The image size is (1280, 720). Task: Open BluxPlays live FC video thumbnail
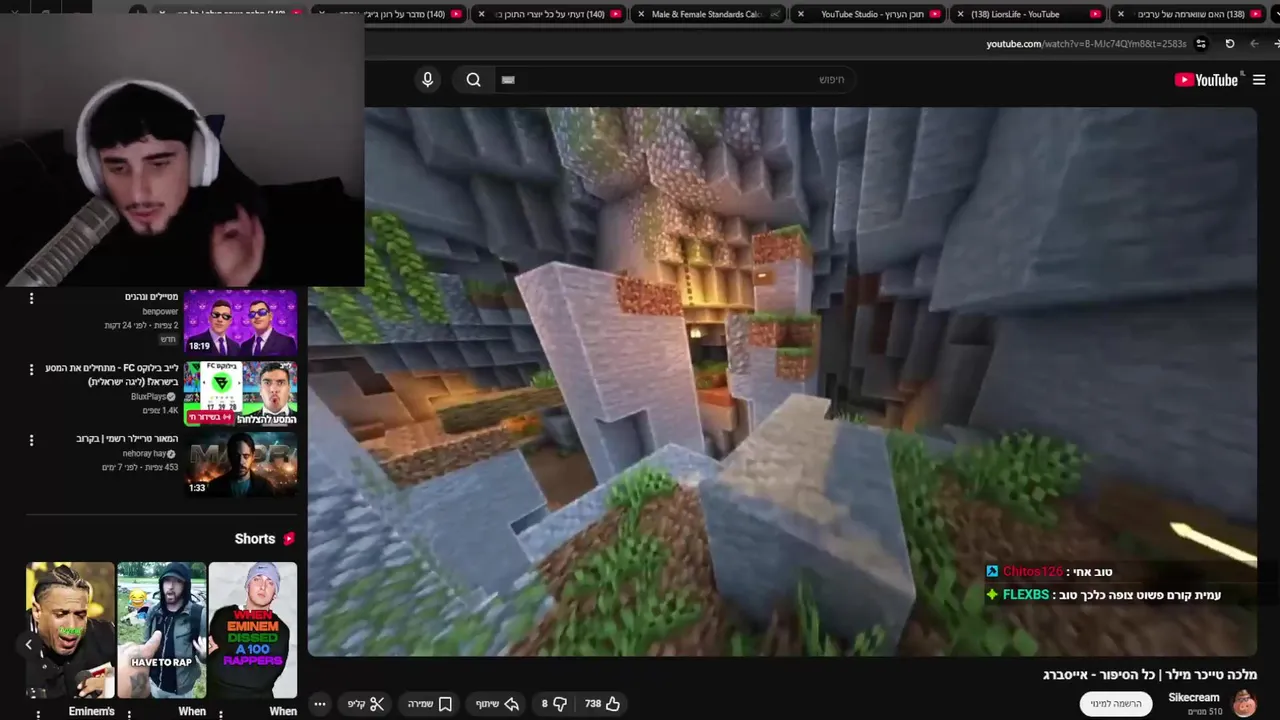tap(241, 393)
